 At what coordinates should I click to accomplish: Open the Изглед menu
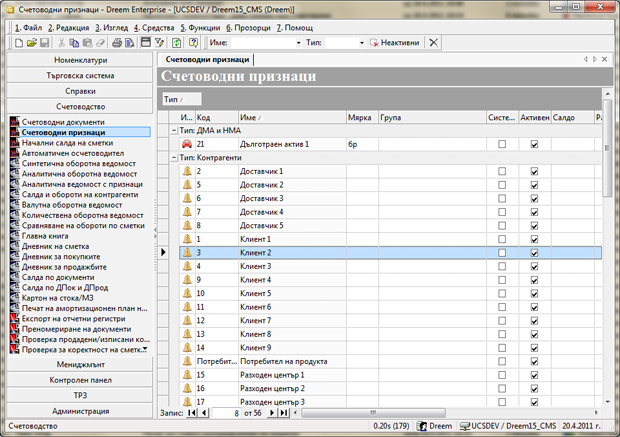(112, 28)
